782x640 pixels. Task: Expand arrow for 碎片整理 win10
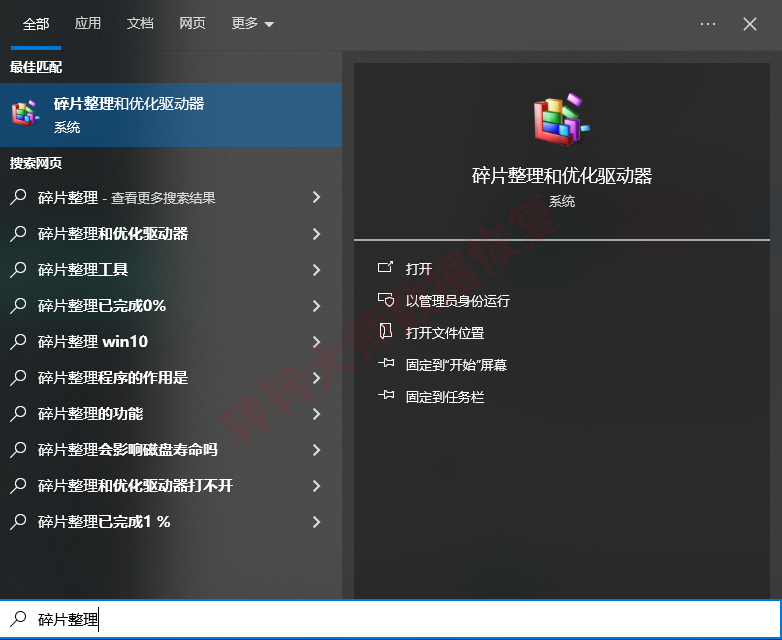point(316,341)
